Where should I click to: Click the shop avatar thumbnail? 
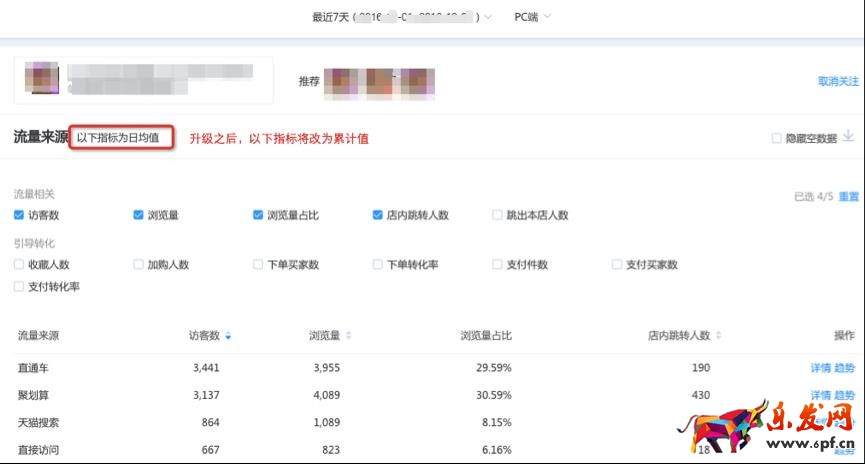tap(41, 80)
